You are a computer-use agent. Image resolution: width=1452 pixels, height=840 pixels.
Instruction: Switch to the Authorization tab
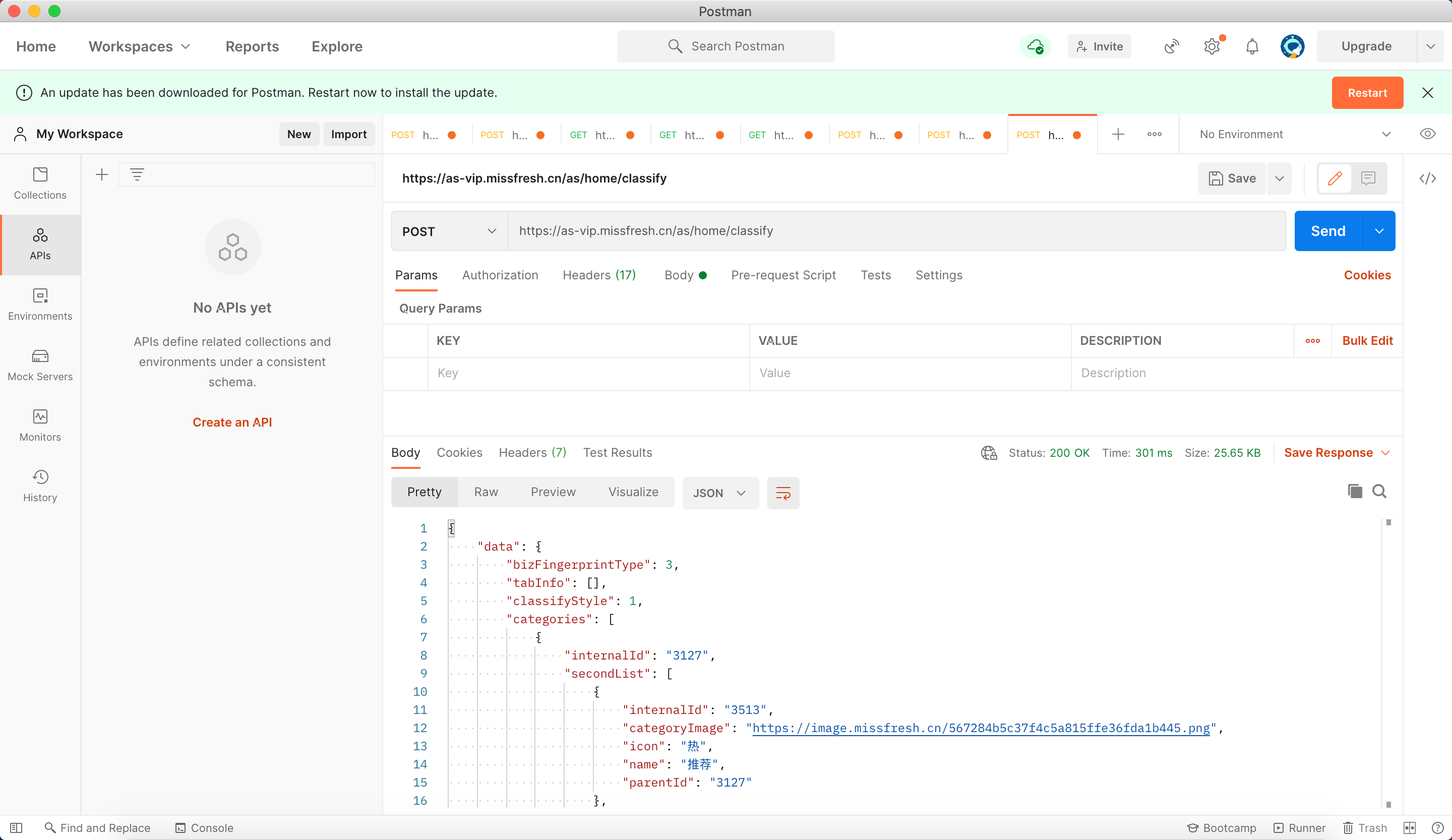(500, 275)
